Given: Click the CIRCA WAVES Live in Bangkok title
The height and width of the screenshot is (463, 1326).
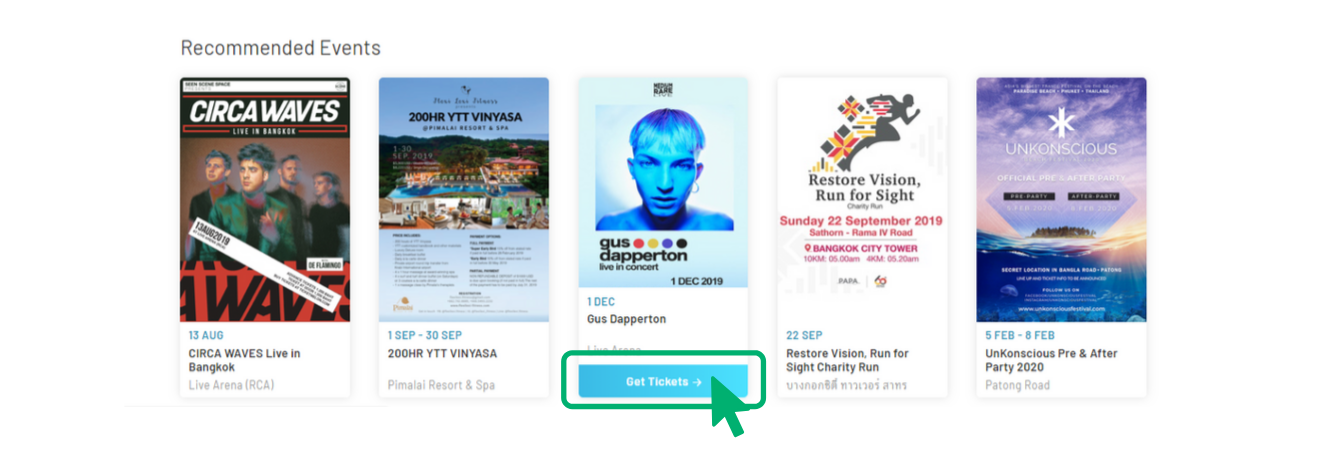Looking at the screenshot, I should 245,360.
